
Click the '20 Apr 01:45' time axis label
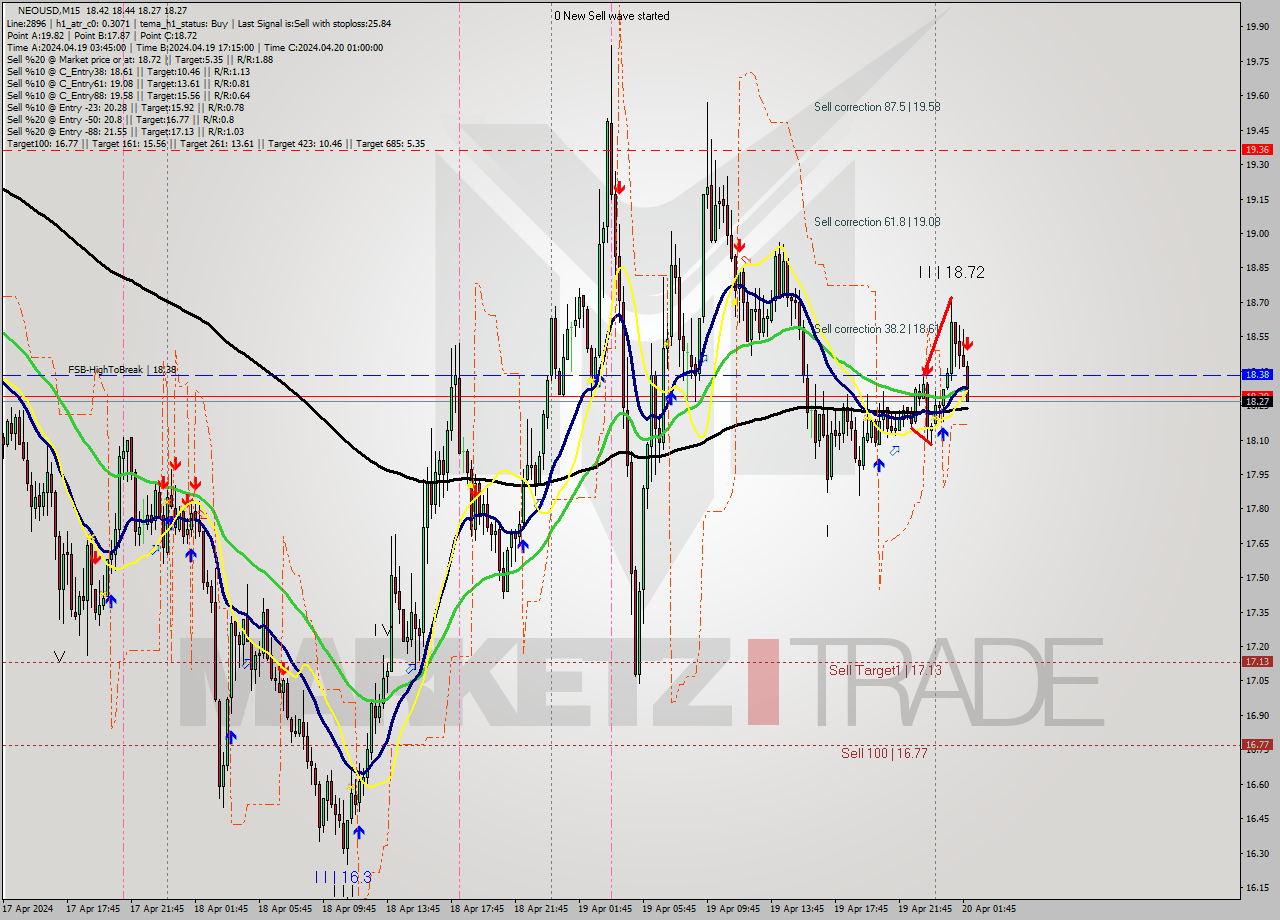click(990, 910)
